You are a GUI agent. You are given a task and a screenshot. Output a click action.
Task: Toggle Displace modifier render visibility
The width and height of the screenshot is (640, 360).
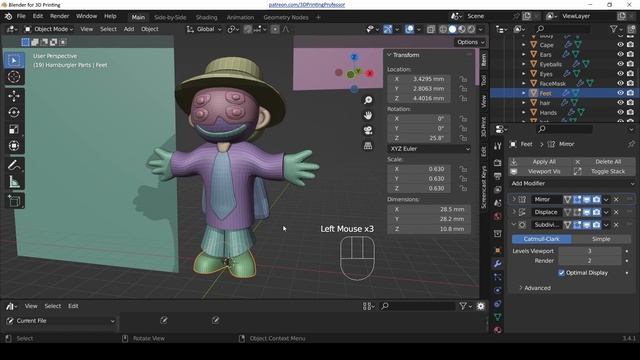coord(596,212)
